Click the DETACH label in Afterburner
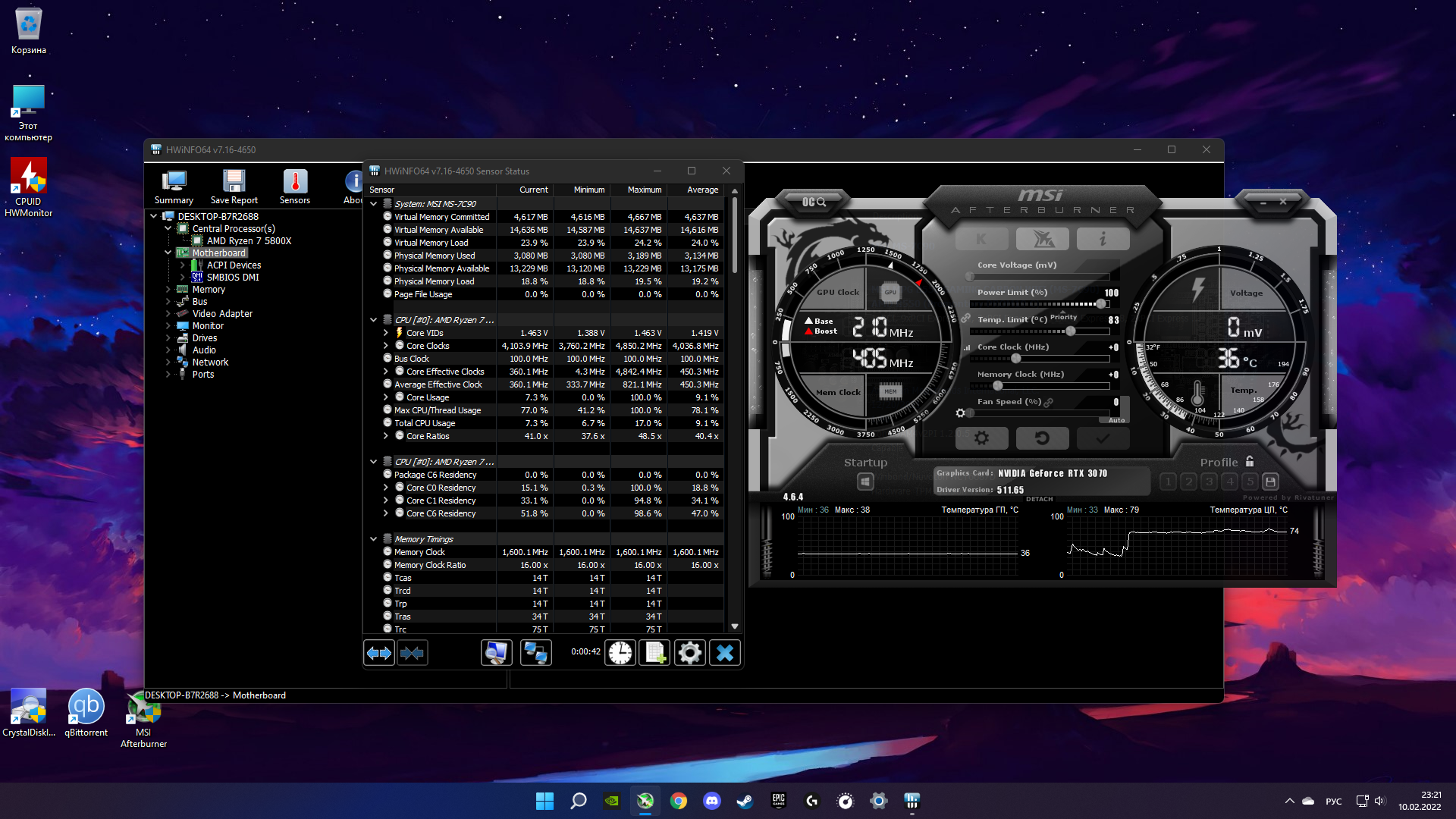1456x819 pixels. (1039, 499)
